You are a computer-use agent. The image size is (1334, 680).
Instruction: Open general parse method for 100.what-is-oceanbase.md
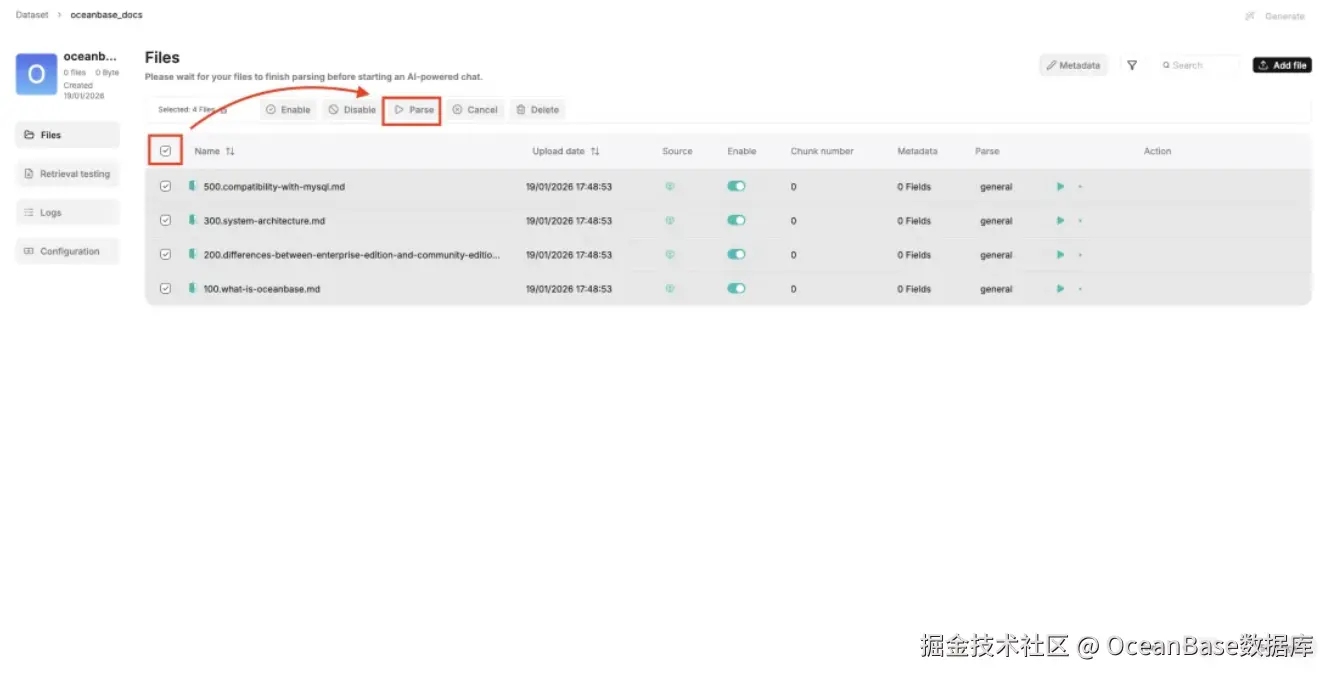(996, 289)
